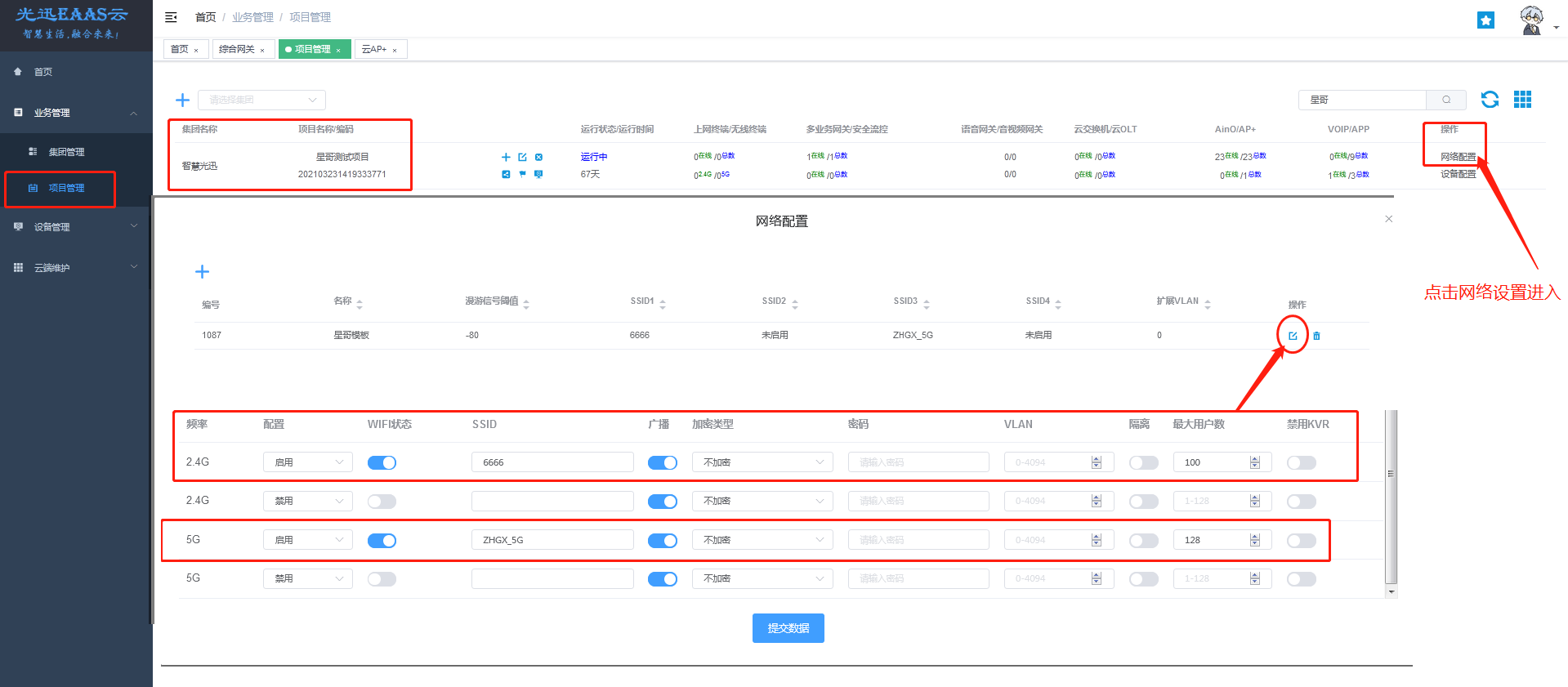This screenshot has height=687, width=1568.
Task: Click the blue plus under 网络配置 title
Action: click(x=202, y=272)
